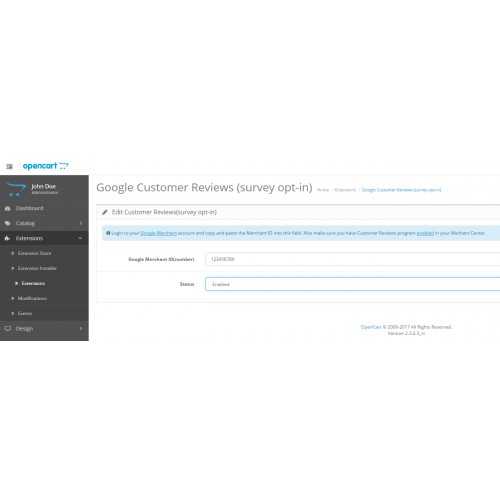Open Modifications submenu item

[x=32, y=298]
